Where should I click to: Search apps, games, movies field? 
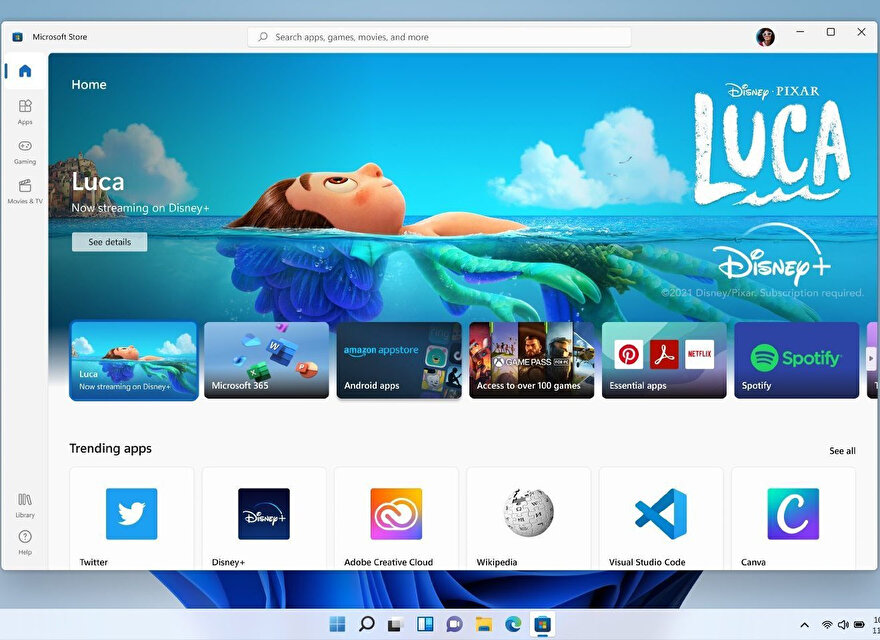[x=440, y=37]
